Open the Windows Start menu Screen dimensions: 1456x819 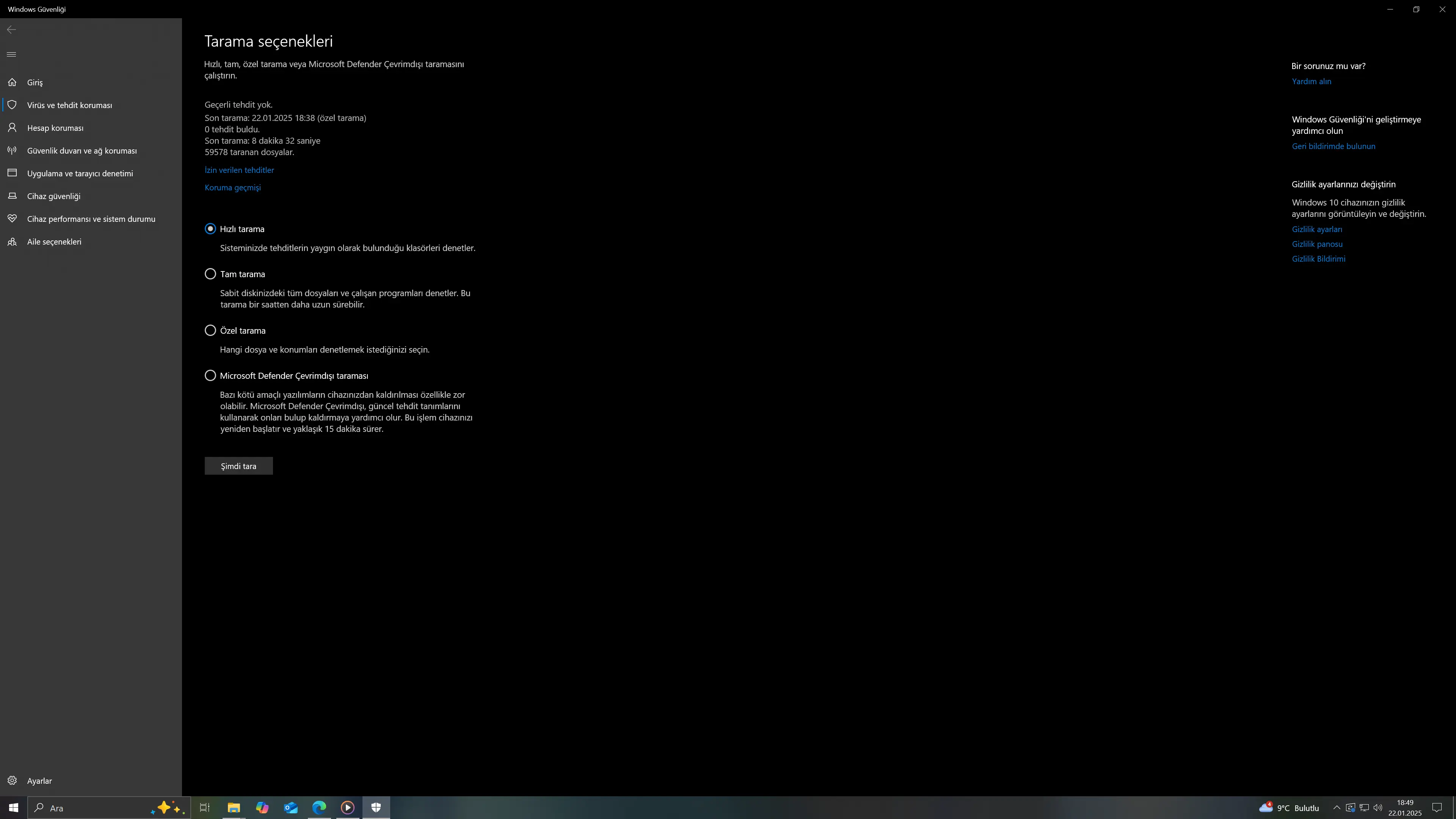(x=14, y=808)
